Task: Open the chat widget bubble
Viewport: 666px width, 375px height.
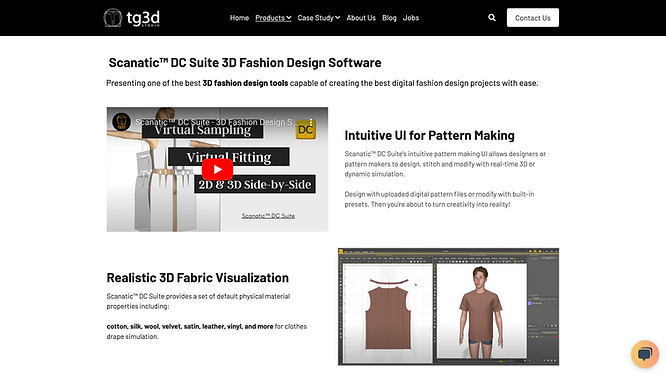Action: click(645, 354)
